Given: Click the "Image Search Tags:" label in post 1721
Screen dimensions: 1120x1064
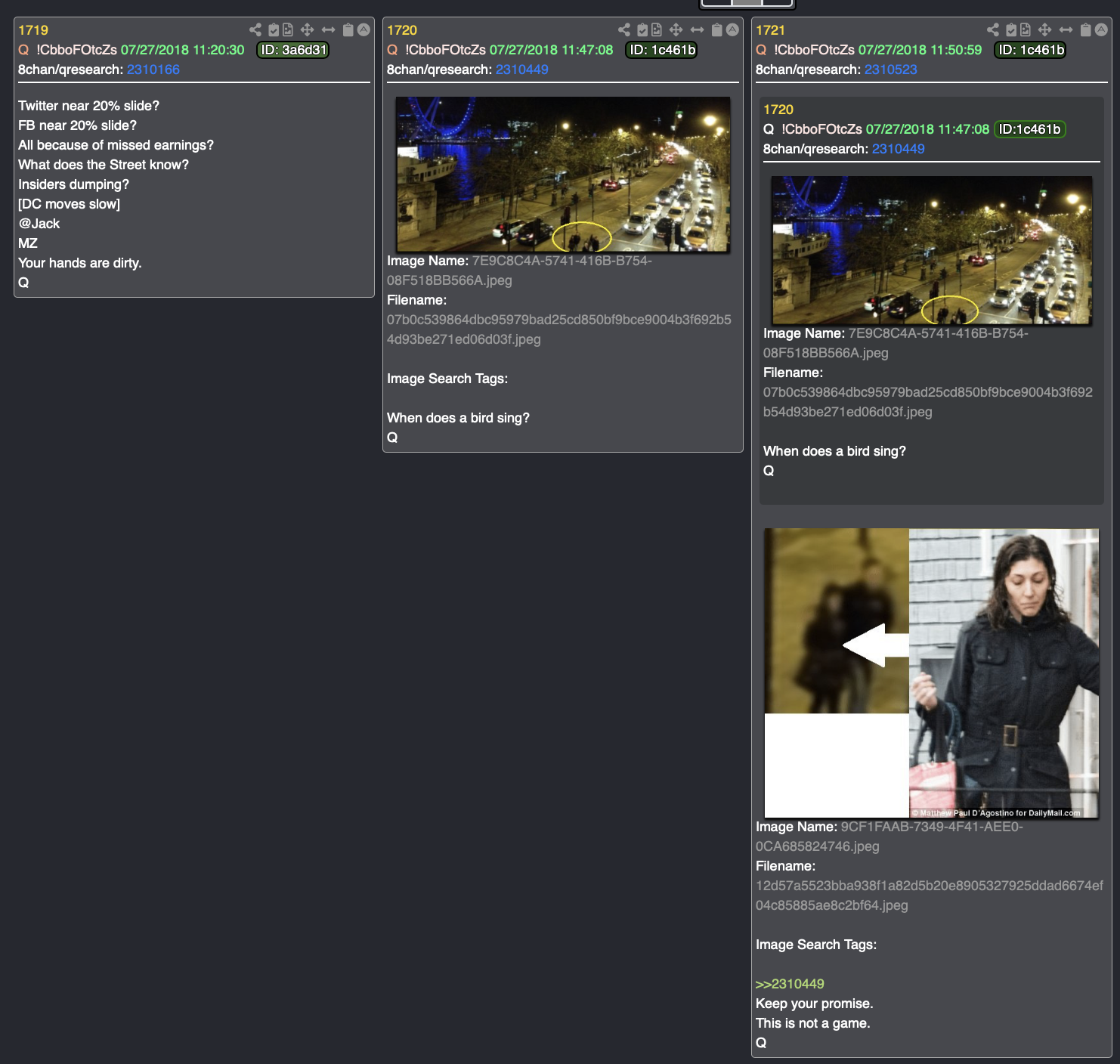Looking at the screenshot, I should click(816, 945).
